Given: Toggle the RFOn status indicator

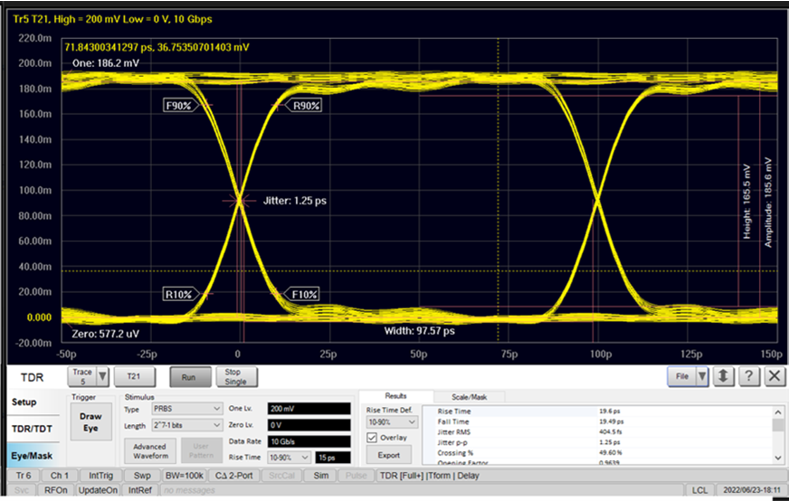Looking at the screenshot, I should click(x=56, y=490).
